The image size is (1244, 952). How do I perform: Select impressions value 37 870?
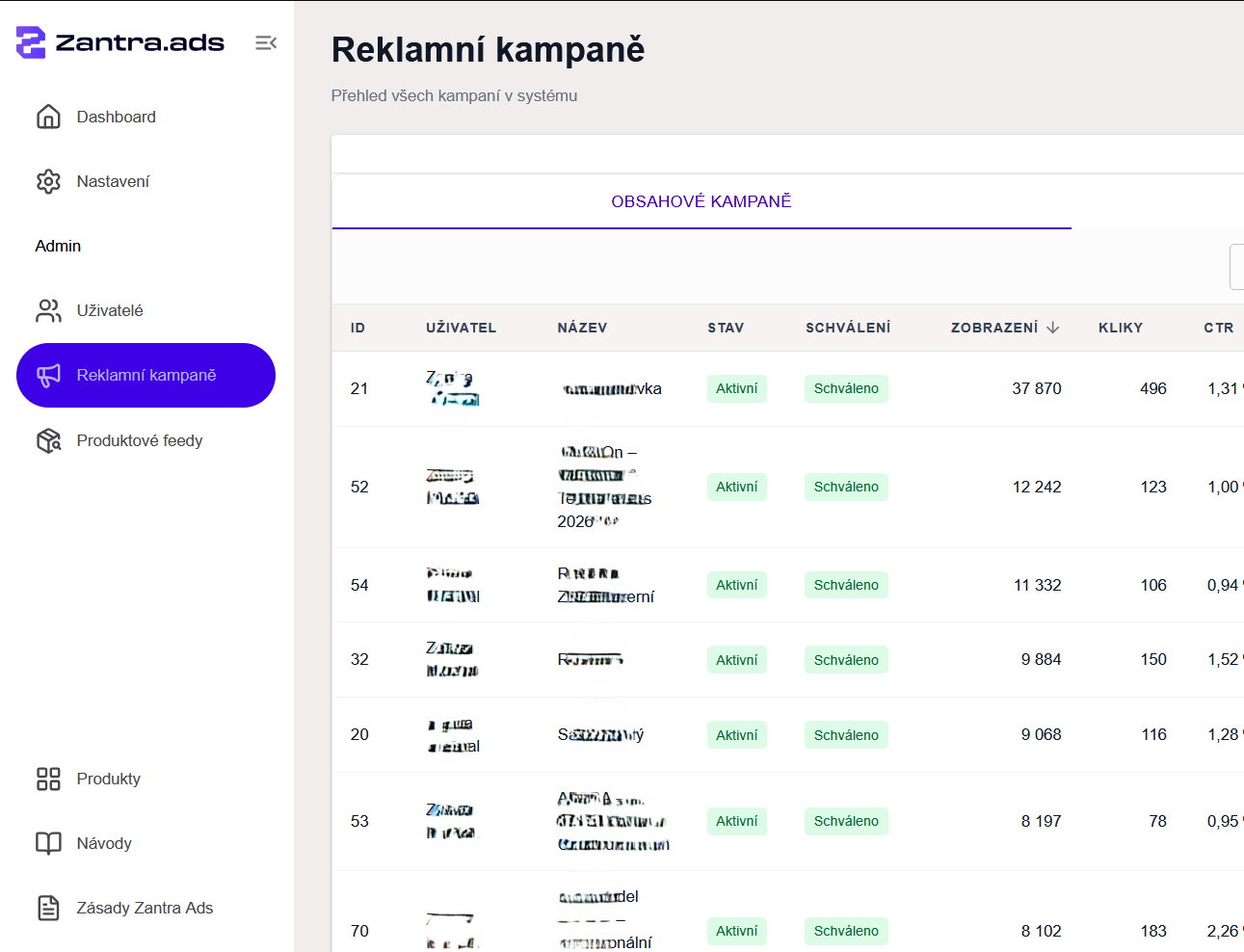(x=1037, y=388)
